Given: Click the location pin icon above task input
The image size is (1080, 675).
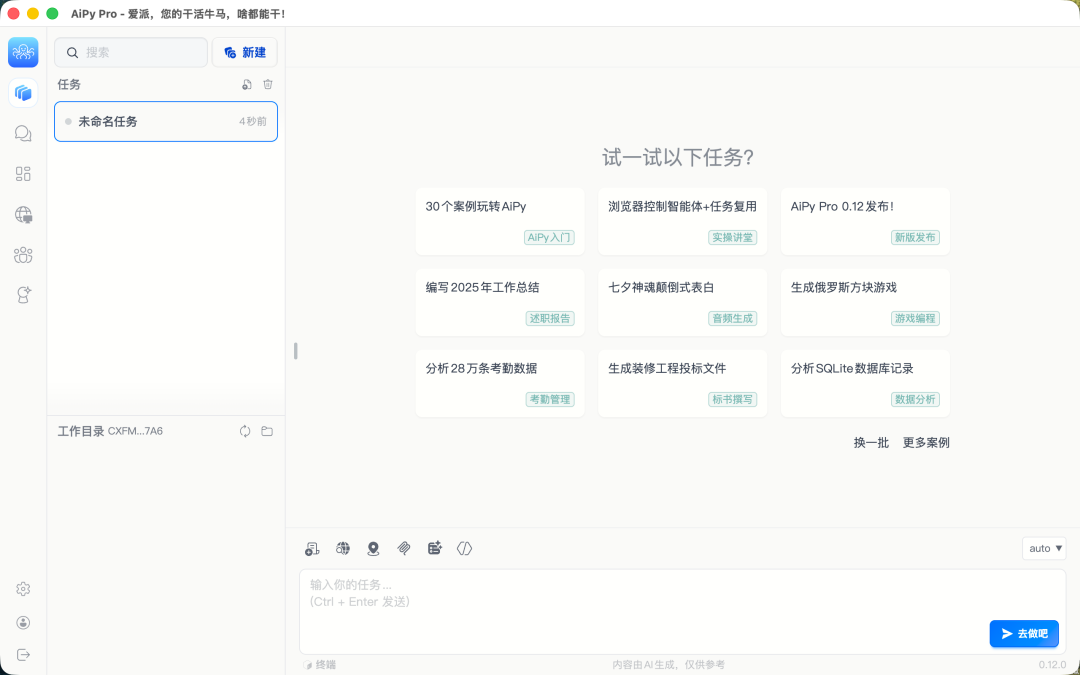Looking at the screenshot, I should pos(373,548).
